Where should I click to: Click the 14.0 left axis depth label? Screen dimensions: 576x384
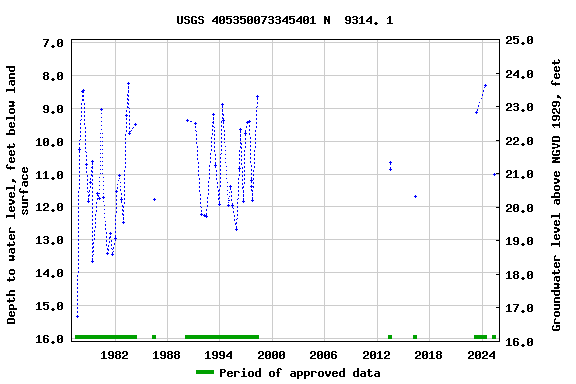pos(50,273)
